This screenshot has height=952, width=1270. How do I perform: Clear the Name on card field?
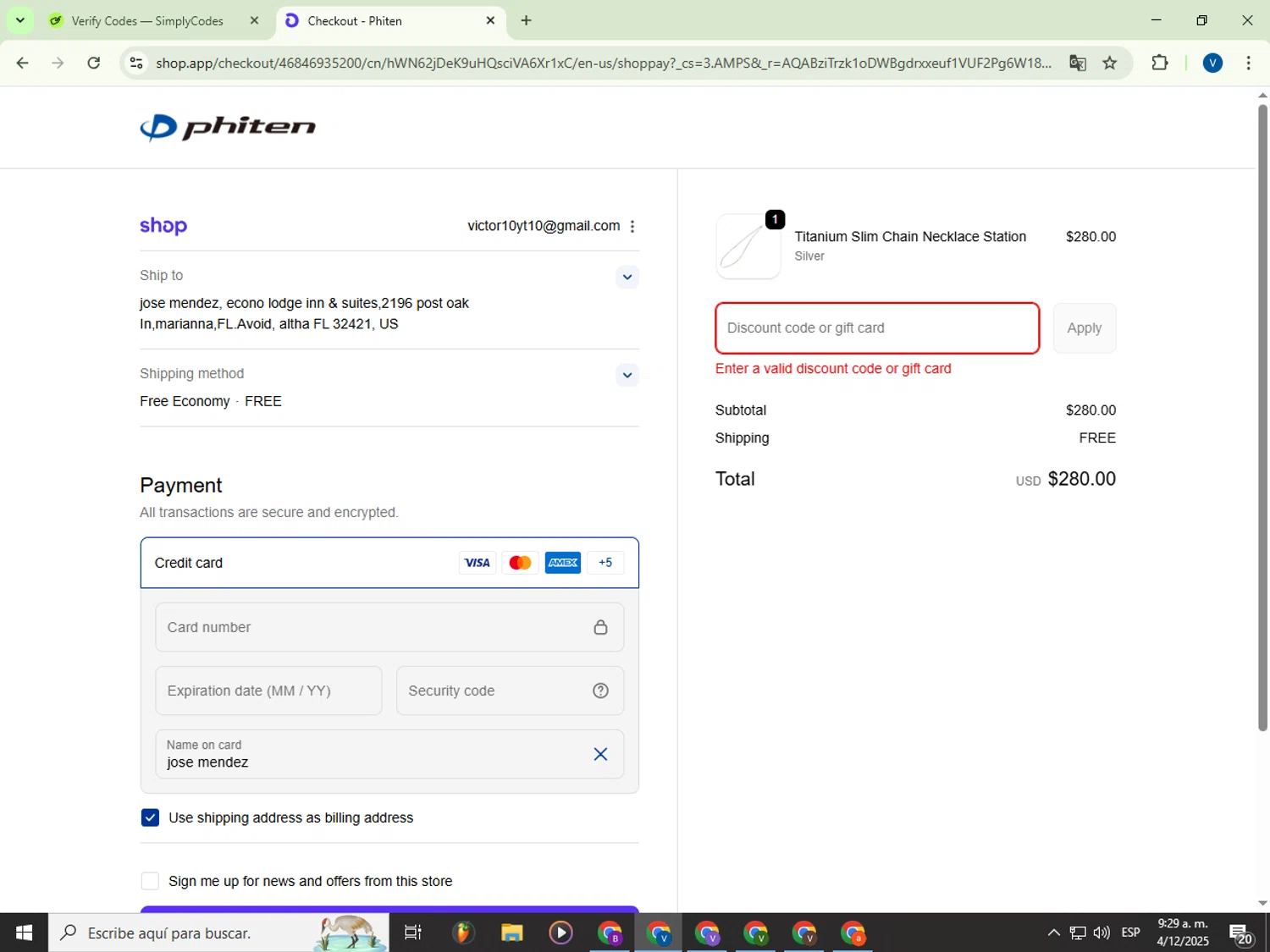click(x=600, y=754)
